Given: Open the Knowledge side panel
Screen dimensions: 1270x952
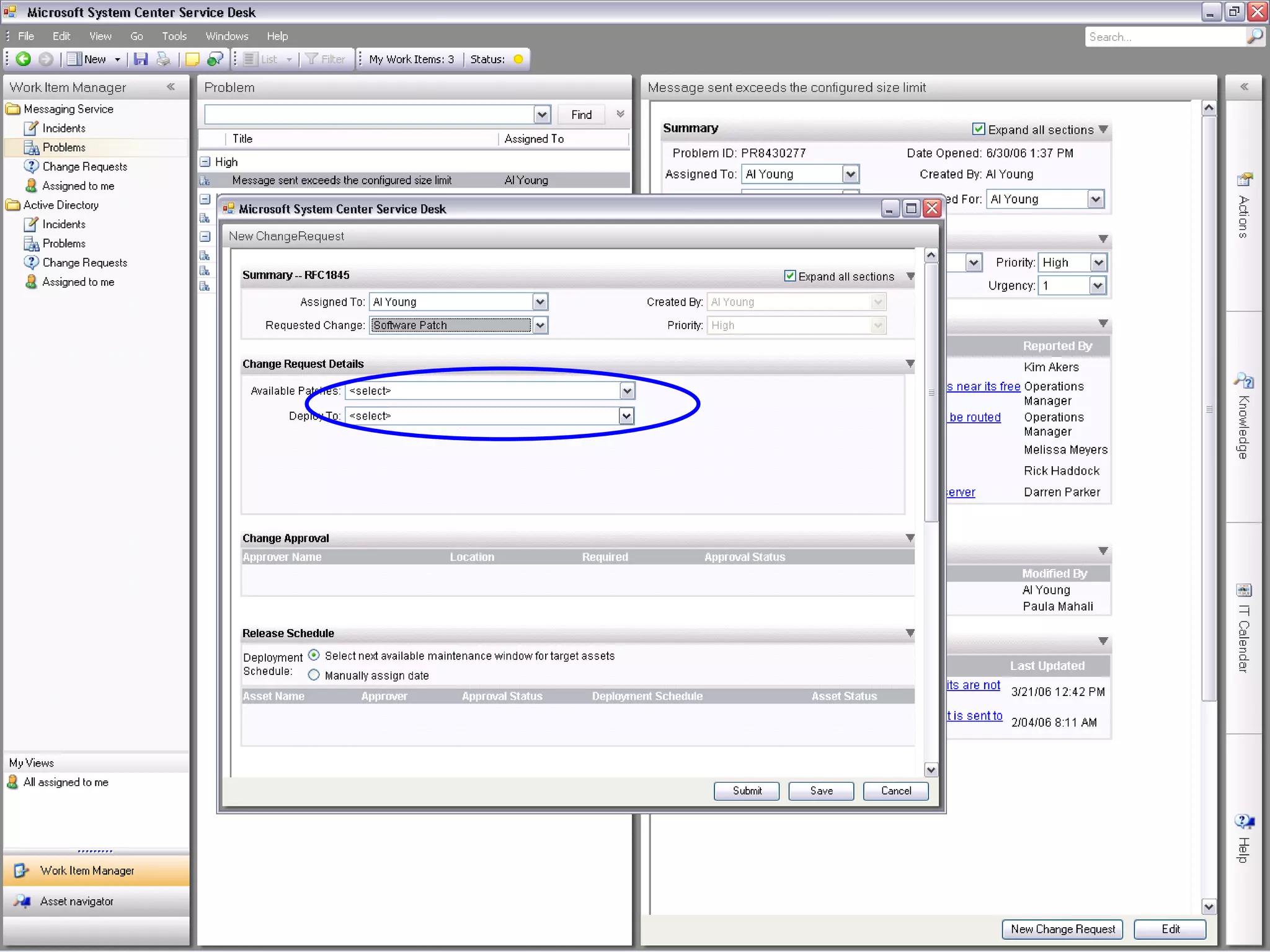Looking at the screenshot, I should tap(1243, 416).
